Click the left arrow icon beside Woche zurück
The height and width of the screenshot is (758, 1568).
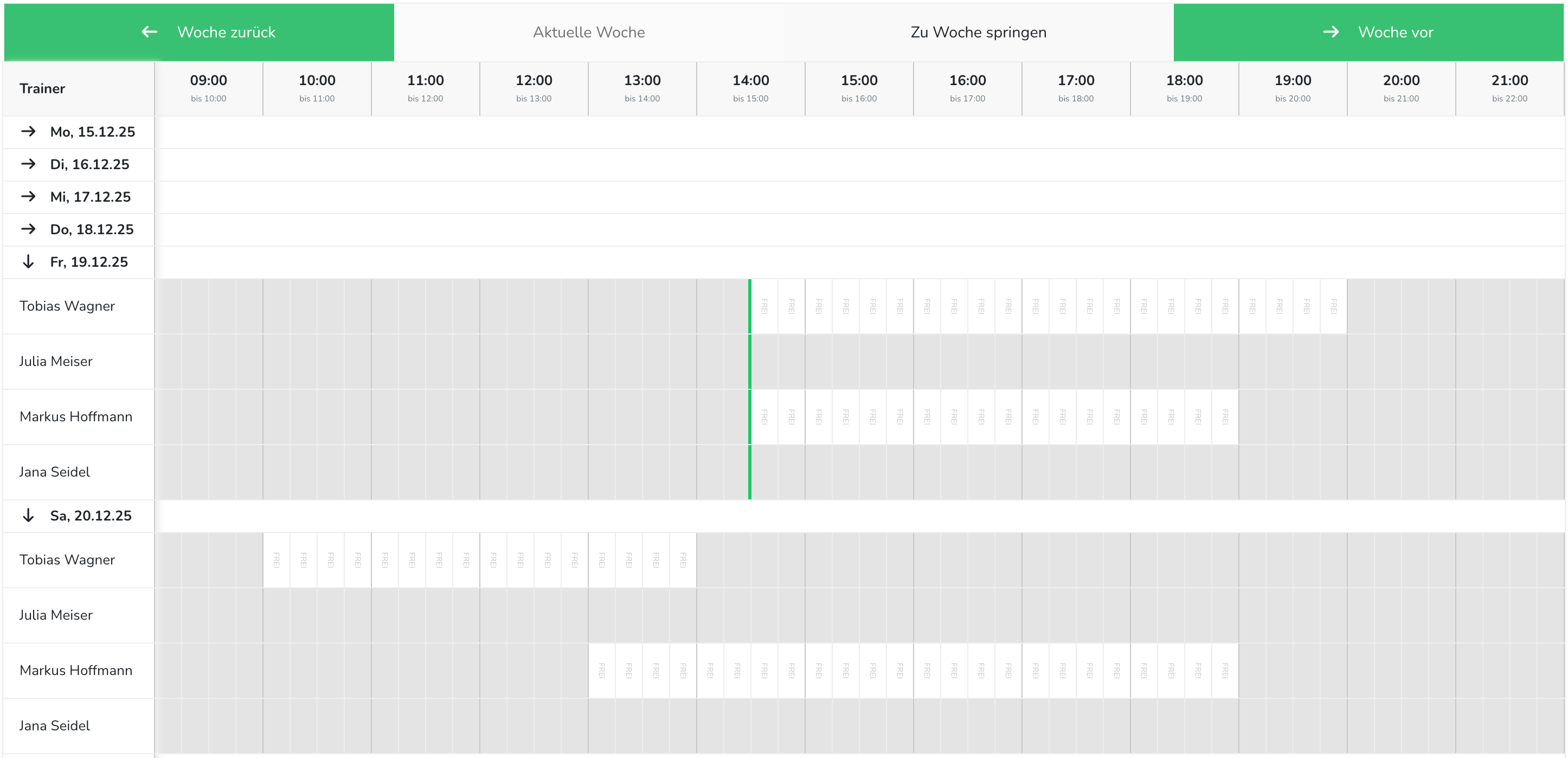(149, 31)
